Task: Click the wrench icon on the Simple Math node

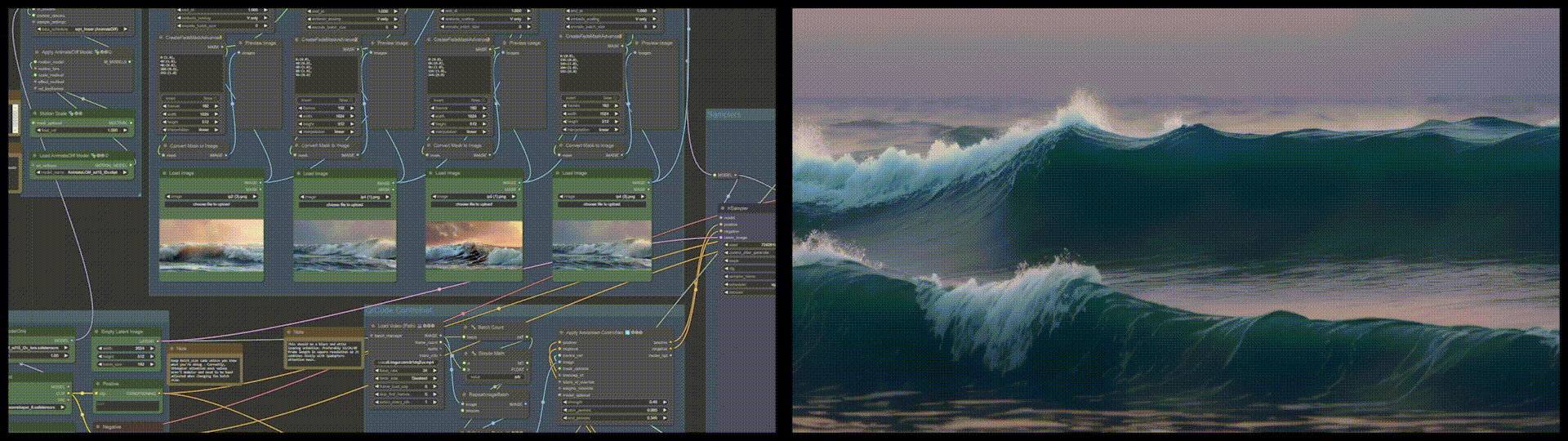Action: [x=473, y=354]
